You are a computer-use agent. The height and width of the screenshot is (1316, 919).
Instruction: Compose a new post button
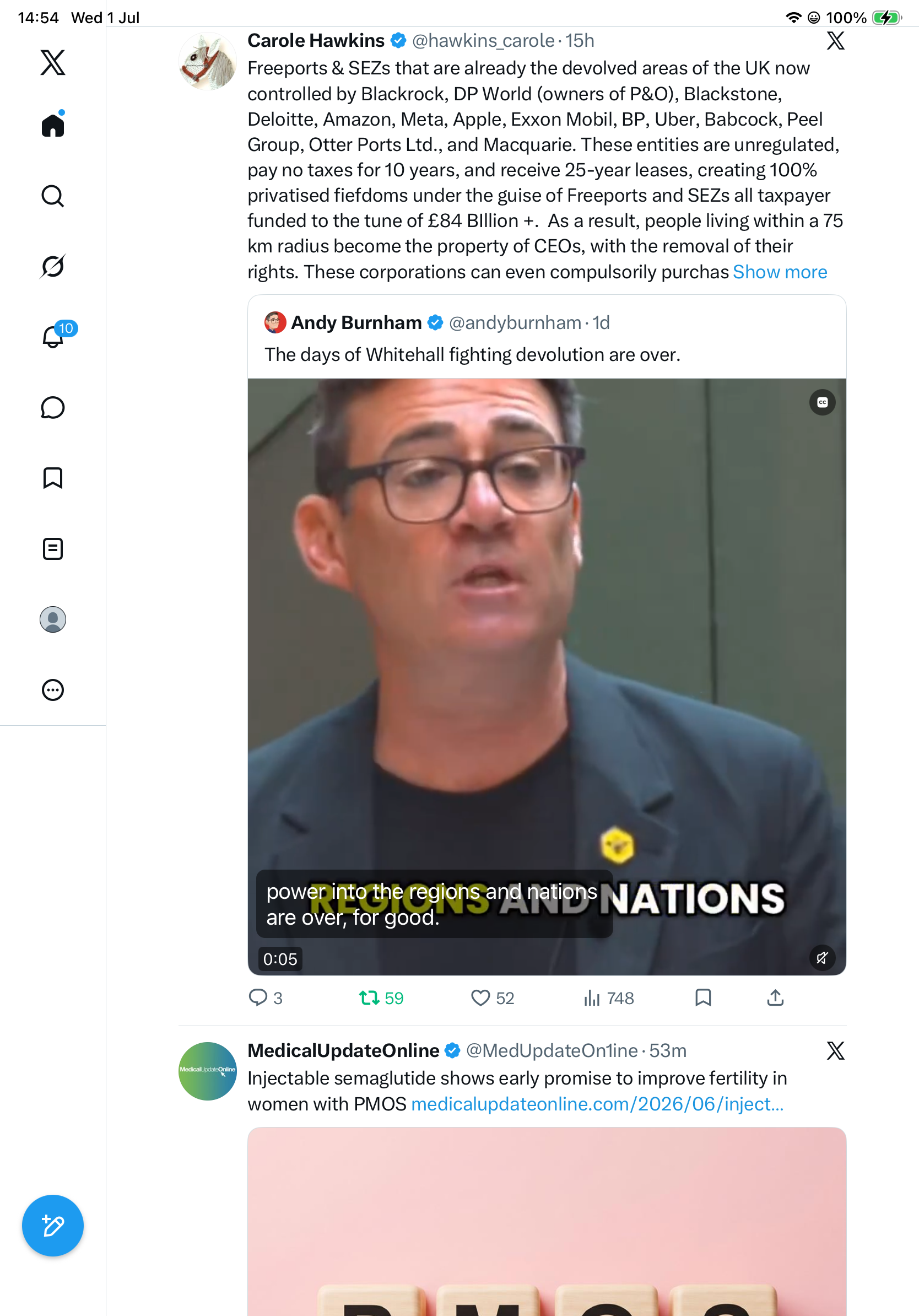click(x=53, y=1226)
